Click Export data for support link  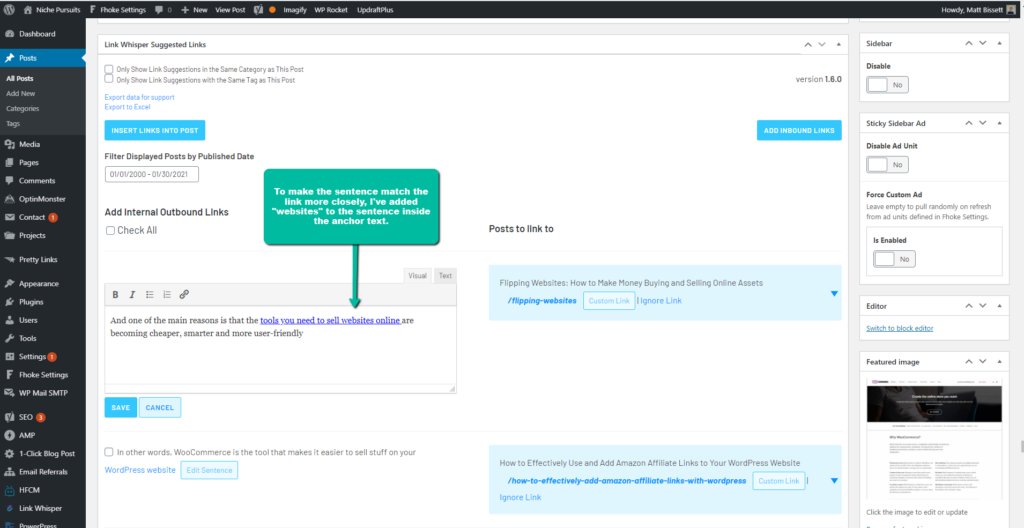140,97
